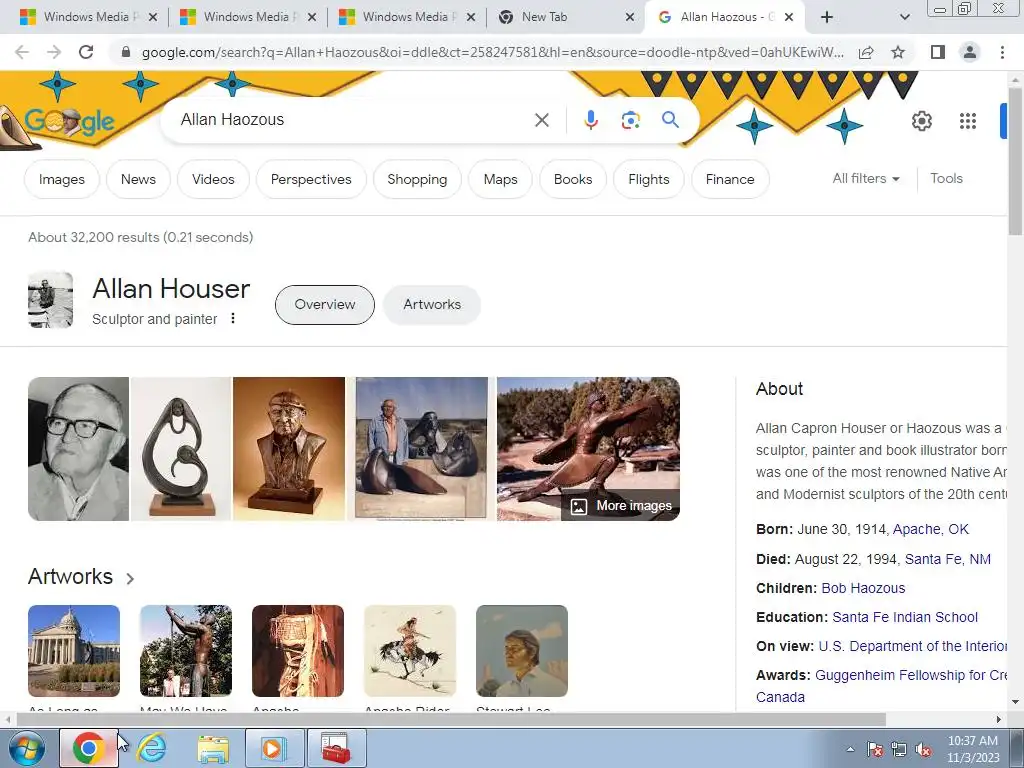Clear the search box with the X
Image resolution: width=1024 pixels, height=768 pixels.
pyautogui.click(x=541, y=120)
